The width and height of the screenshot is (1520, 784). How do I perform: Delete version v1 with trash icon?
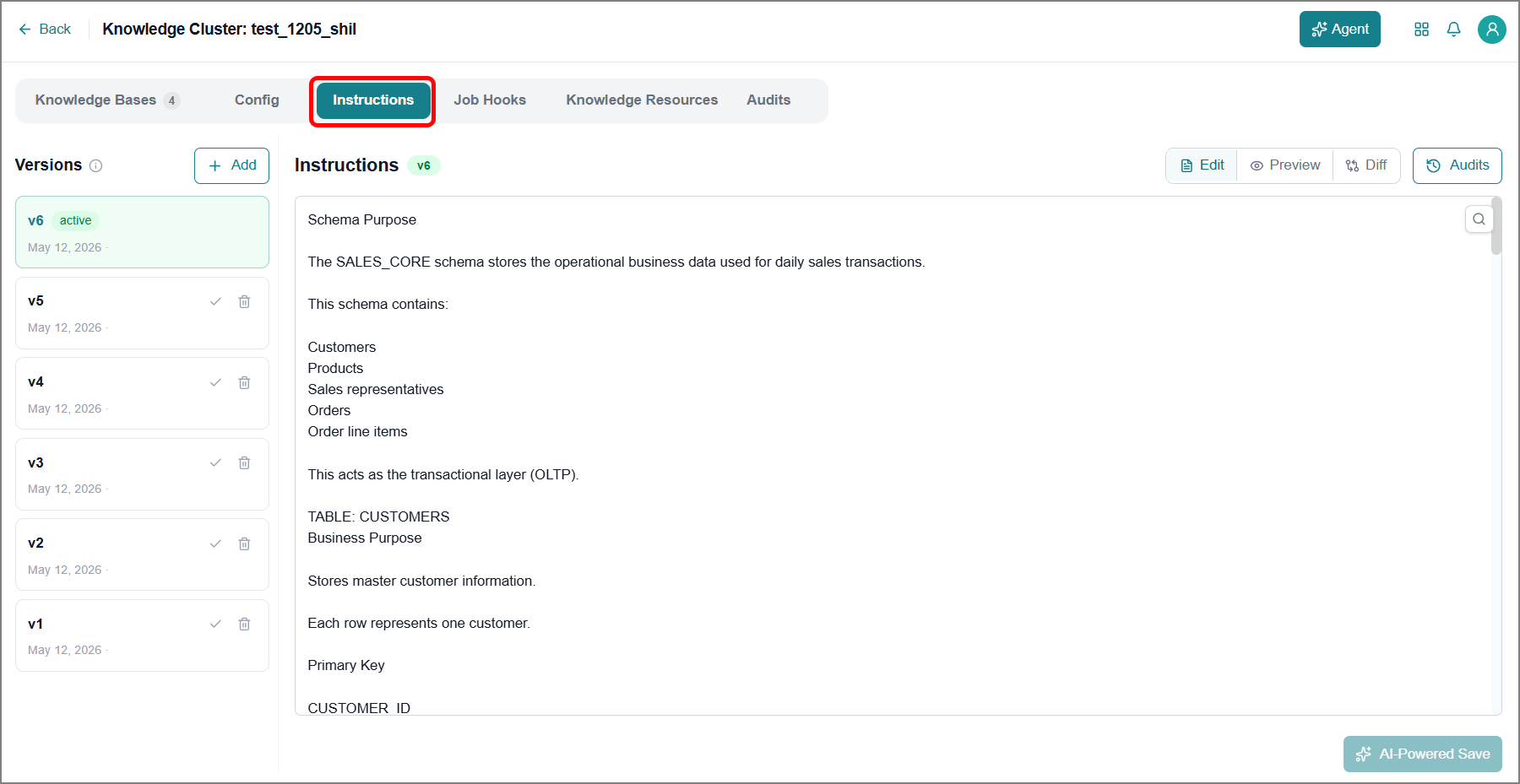(x=244, y=624)
